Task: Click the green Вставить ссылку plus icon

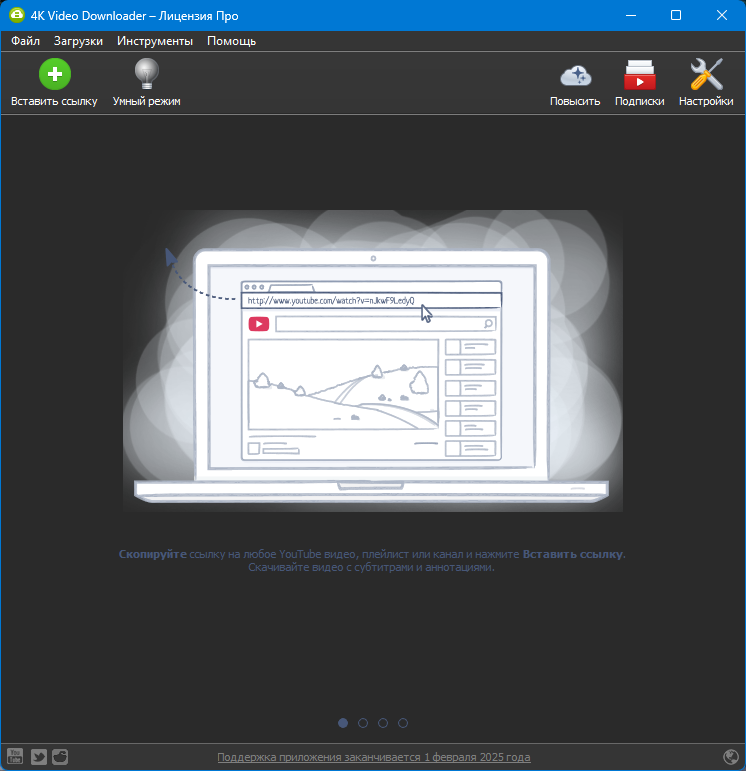Action: 55,74
